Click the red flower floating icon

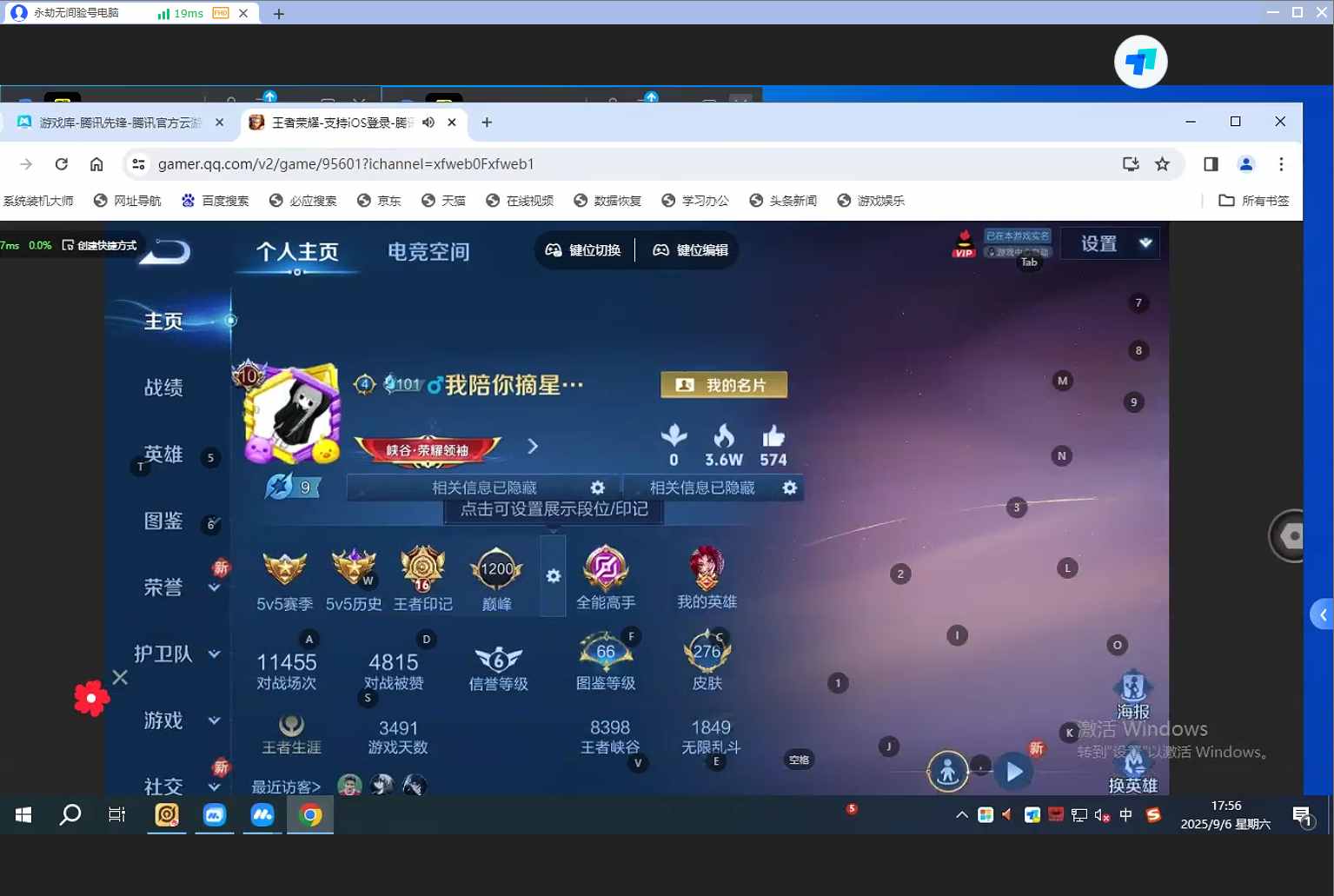point(91,698)
